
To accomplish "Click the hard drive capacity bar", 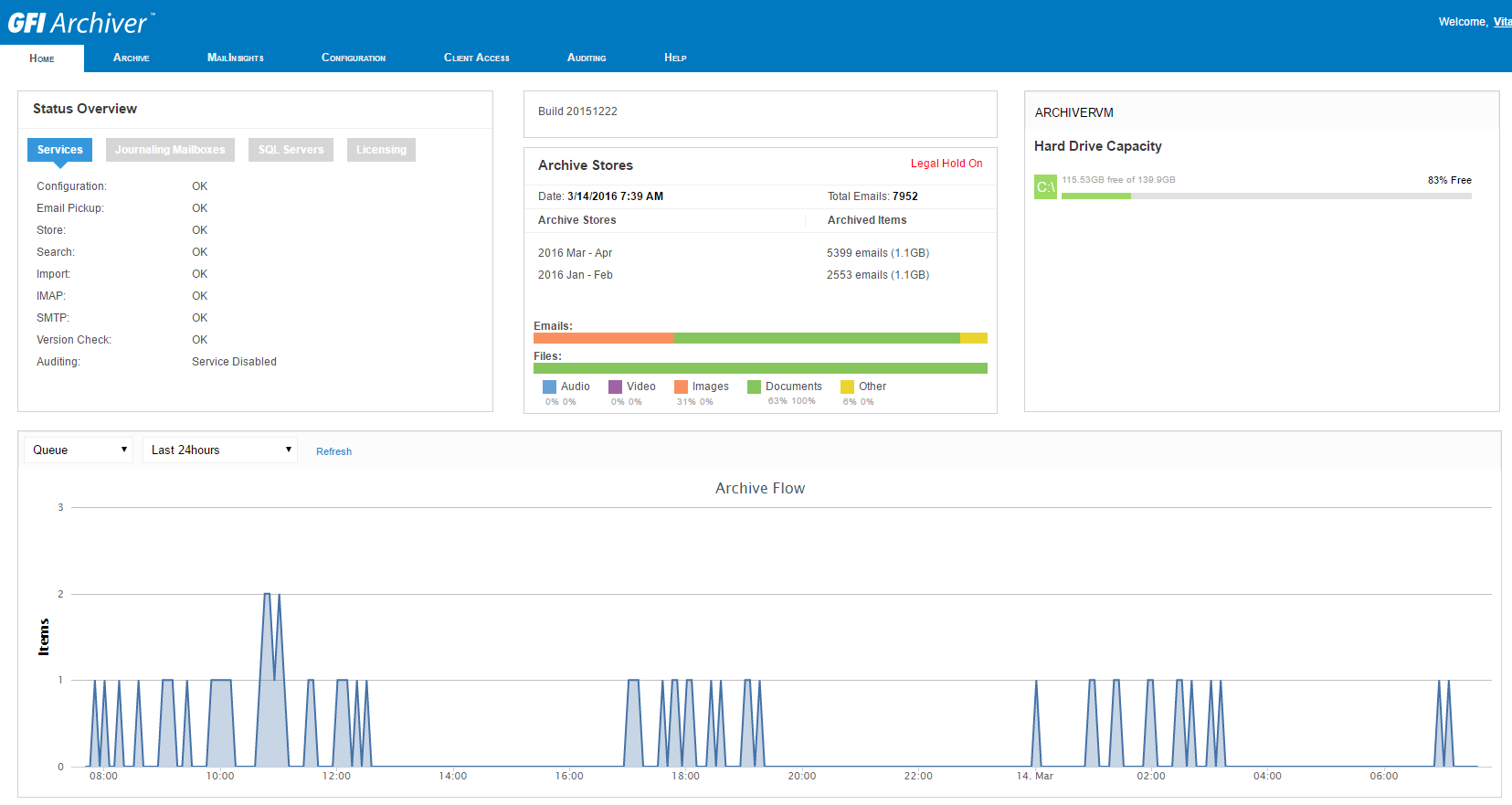I will 1265,196.
